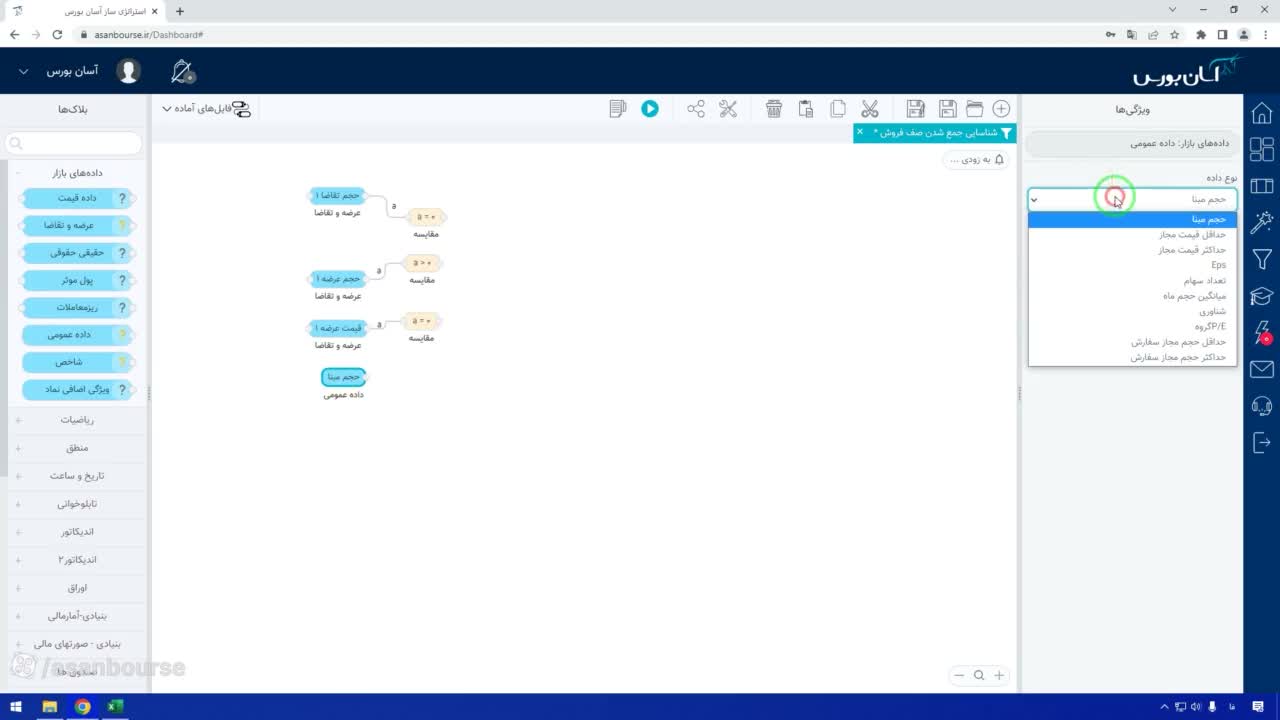Image resolution: width=1280 pixels, height=720 pixels.
Task: Click the blocks search input field
Action: (x=75, y=144)
